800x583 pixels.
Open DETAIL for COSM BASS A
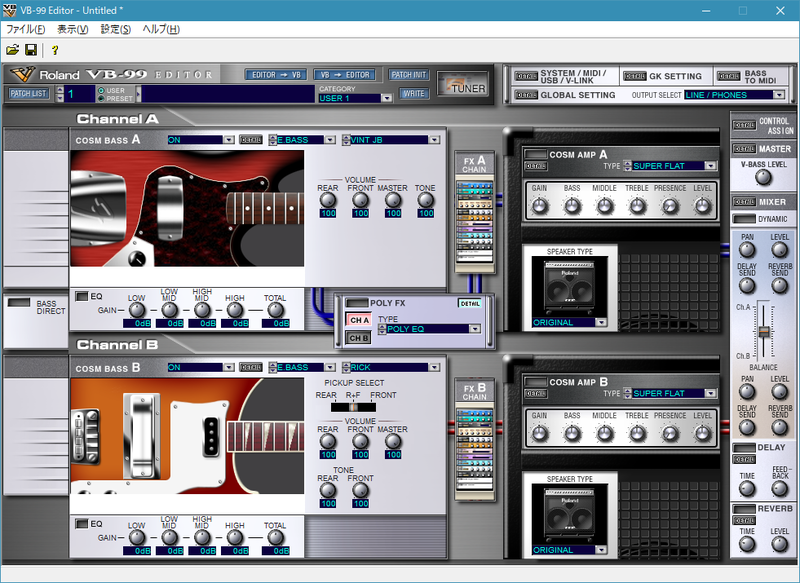coord(251,140)
